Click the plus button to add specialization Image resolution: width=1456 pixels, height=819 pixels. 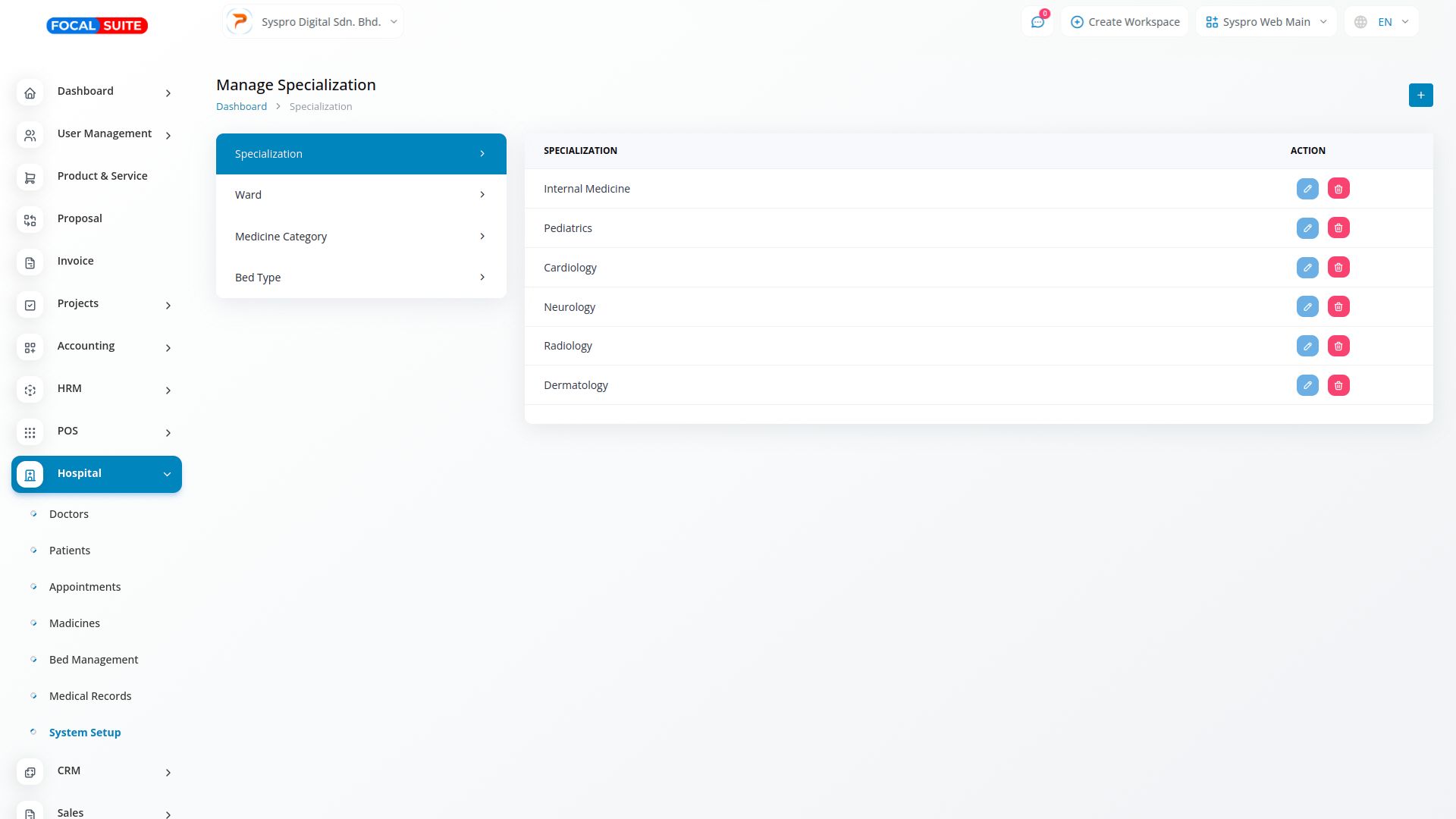click(1420, 95)
